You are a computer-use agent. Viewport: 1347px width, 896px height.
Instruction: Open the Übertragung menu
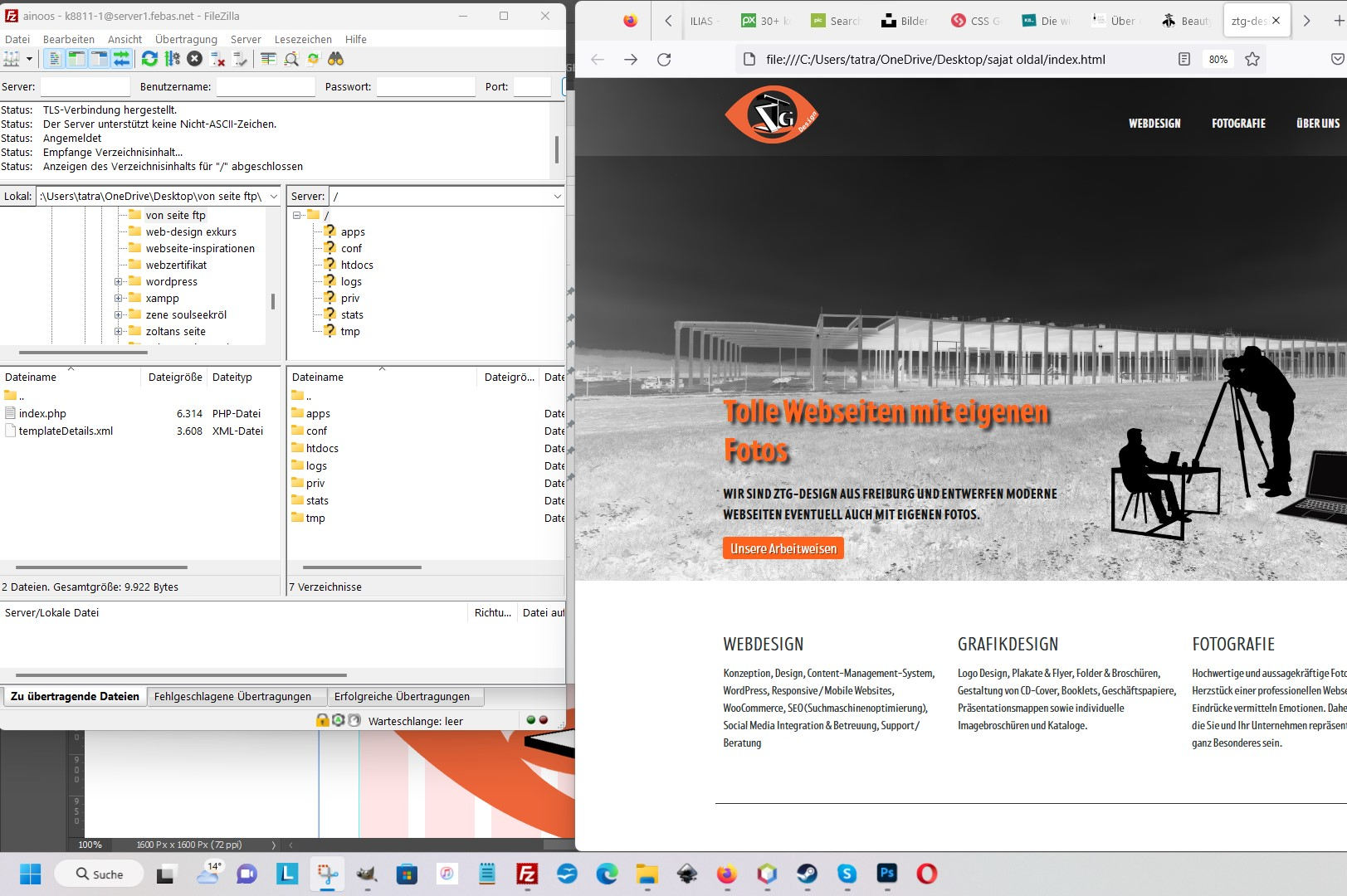click(186, 39)
